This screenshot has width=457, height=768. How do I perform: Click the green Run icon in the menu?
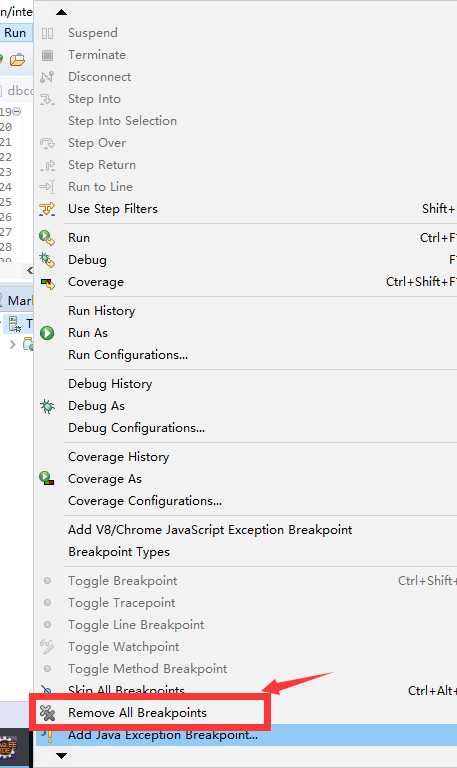click(47, 238)
